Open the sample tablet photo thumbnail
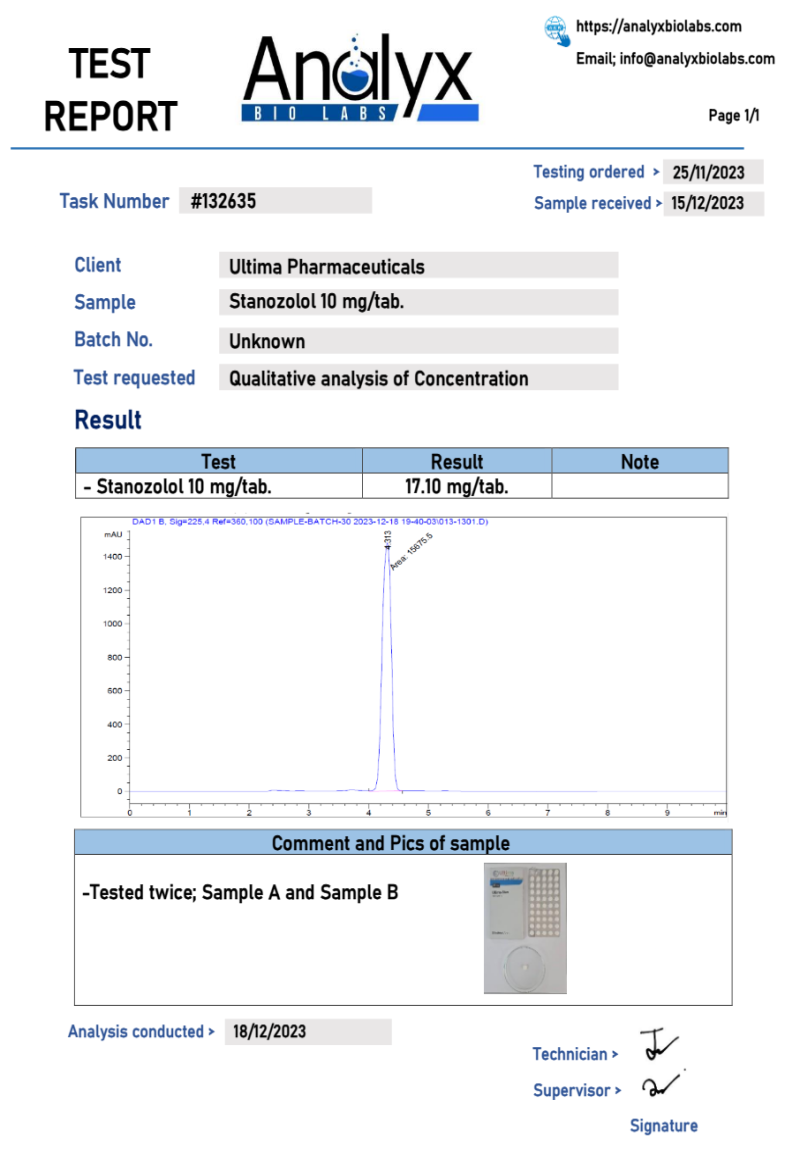The image size is (800, 1150). (525, 928)
